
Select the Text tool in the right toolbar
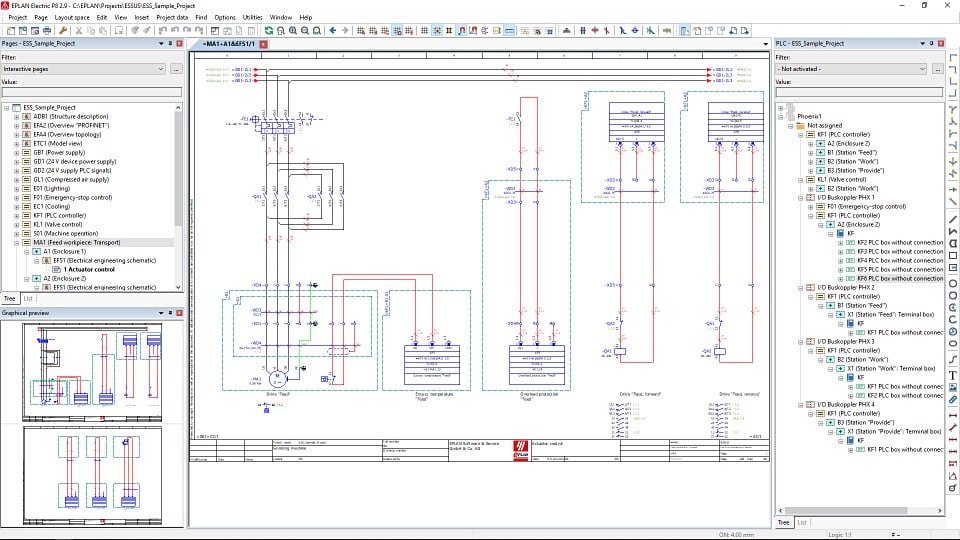pyautogui.click(x=953, y=374)
